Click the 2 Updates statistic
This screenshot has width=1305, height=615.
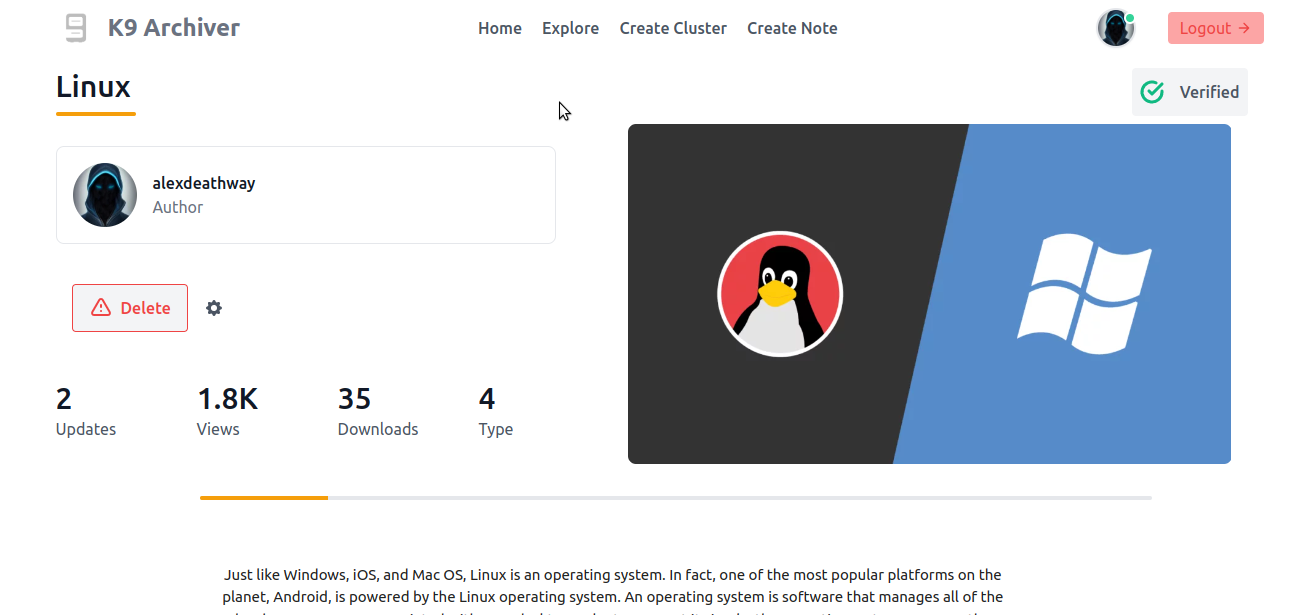click(x=86, y=412)
